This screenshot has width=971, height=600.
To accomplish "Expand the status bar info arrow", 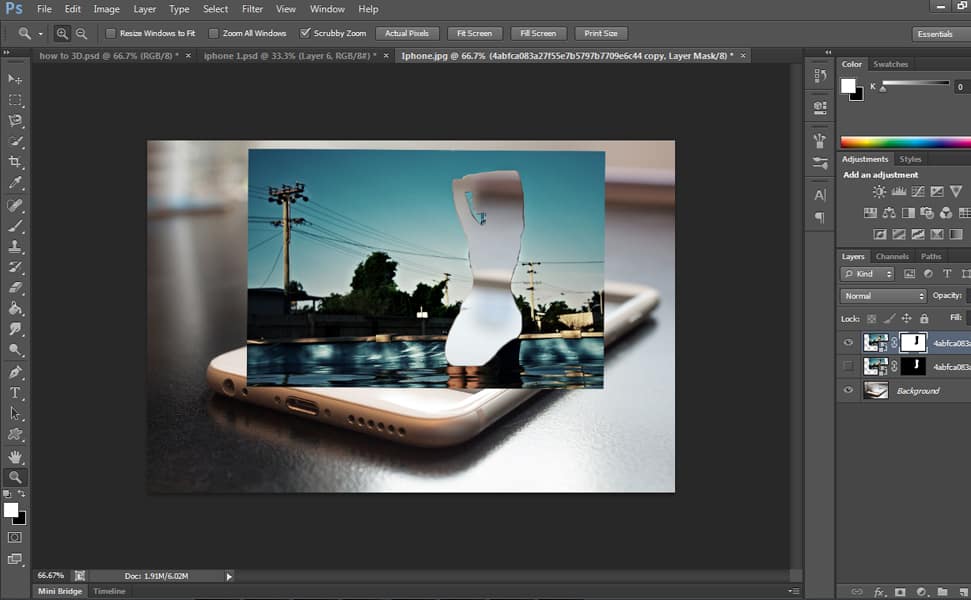I will point(229,576).
